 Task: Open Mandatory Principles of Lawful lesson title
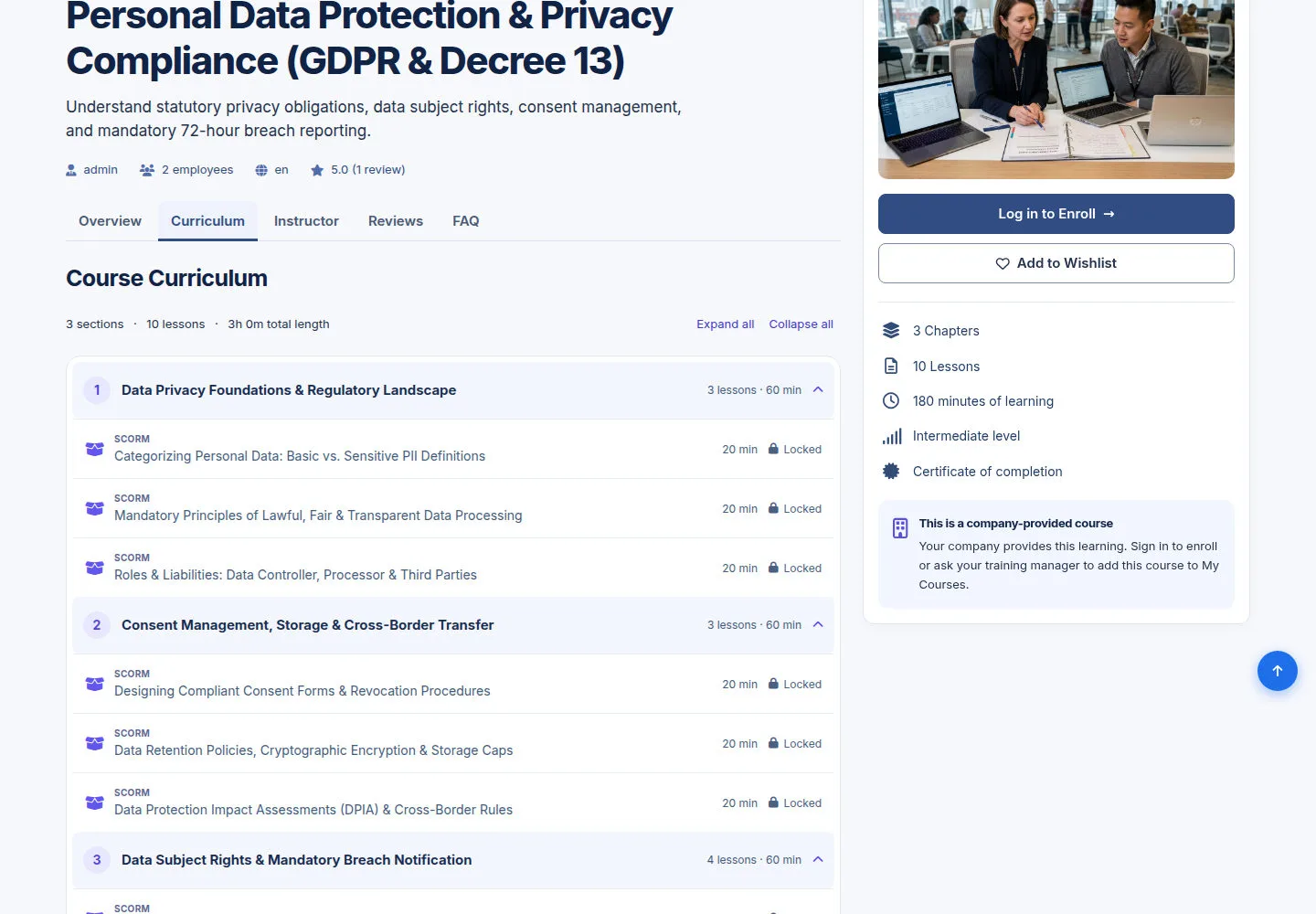318,515
